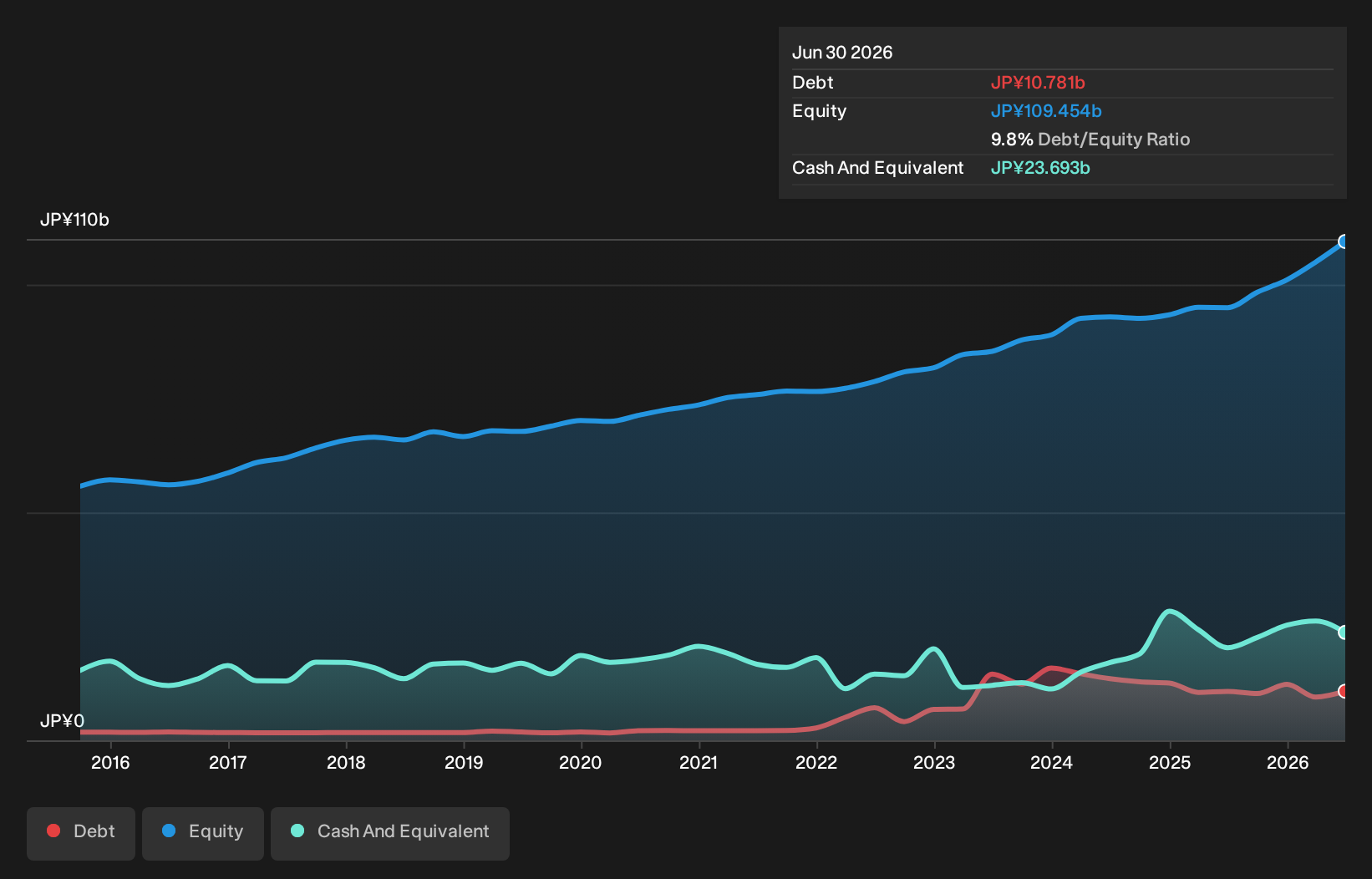Click the Debt row label in tooltip
Screen dimensions: 1372x879
click(813, 83)
